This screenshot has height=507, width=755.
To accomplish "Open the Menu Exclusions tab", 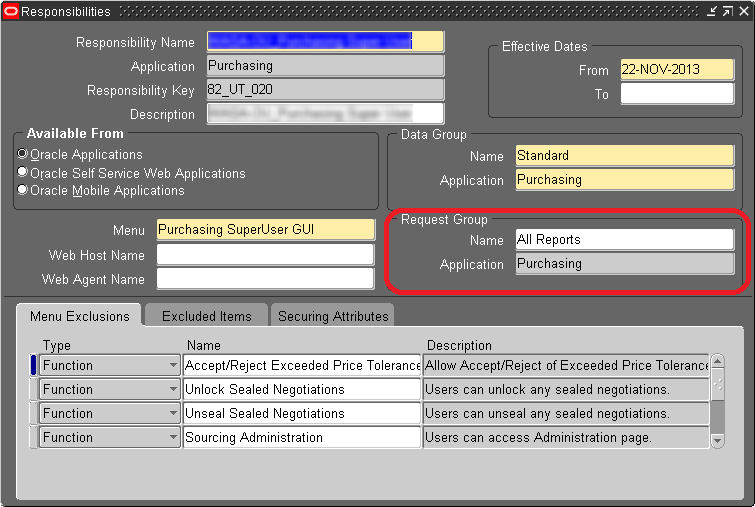I will (x=79, y=316).
